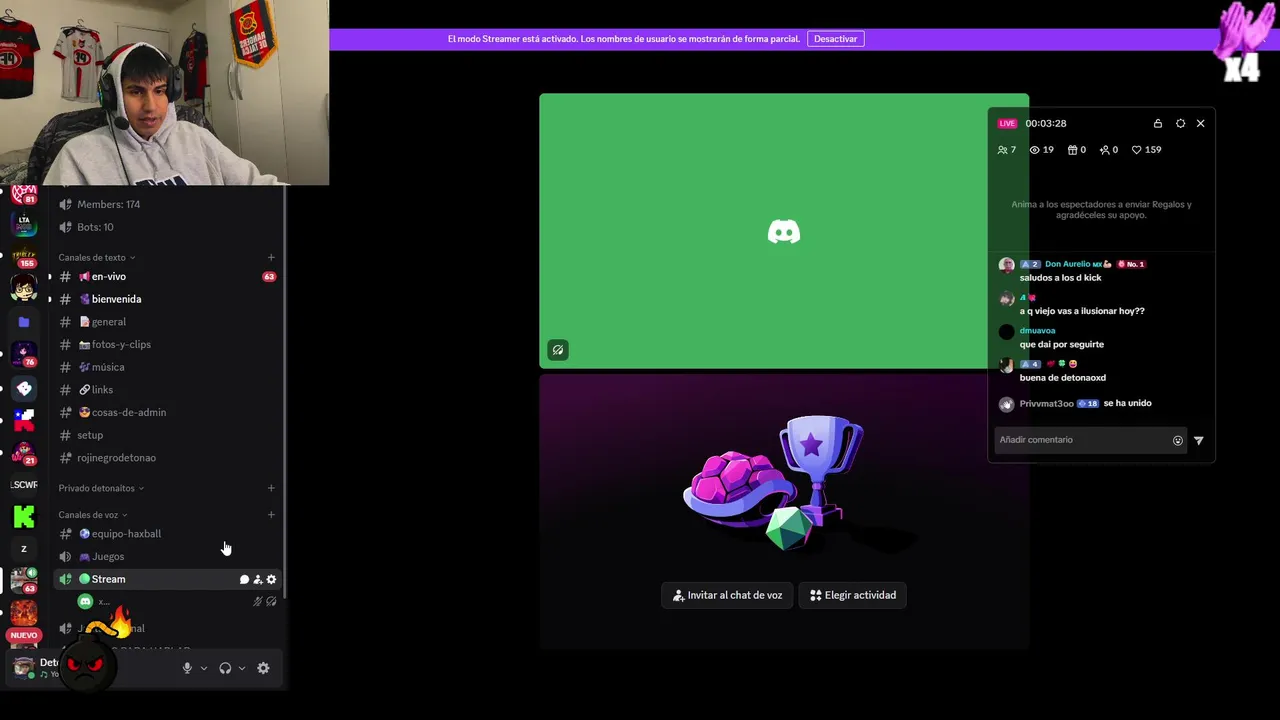Open the fire-image server icon above the NUEVO badge
This screenshot has height=720, width=1280.
pos(24,612)
